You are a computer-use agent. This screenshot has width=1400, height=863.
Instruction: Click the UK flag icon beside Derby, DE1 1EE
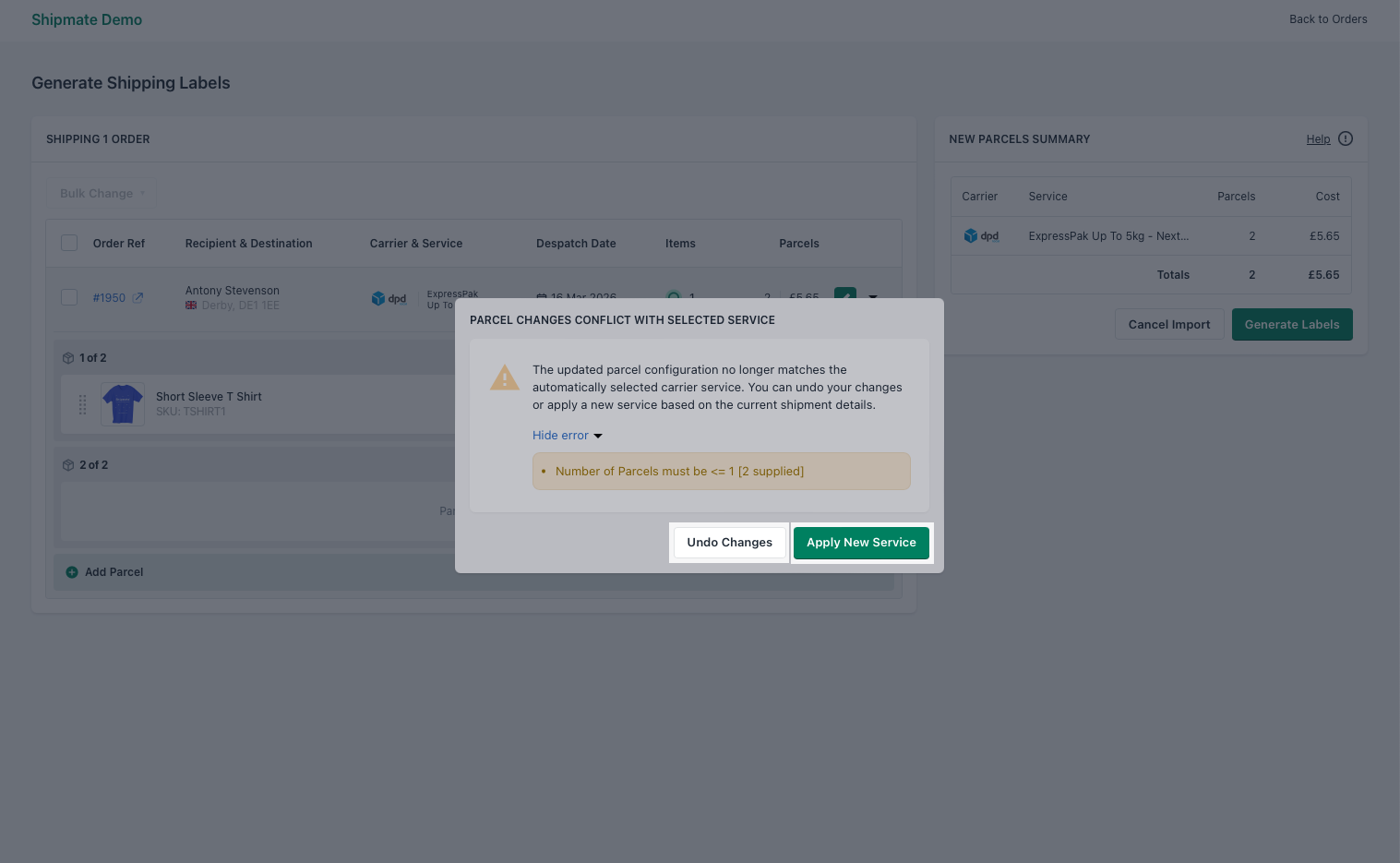point(190,305)
